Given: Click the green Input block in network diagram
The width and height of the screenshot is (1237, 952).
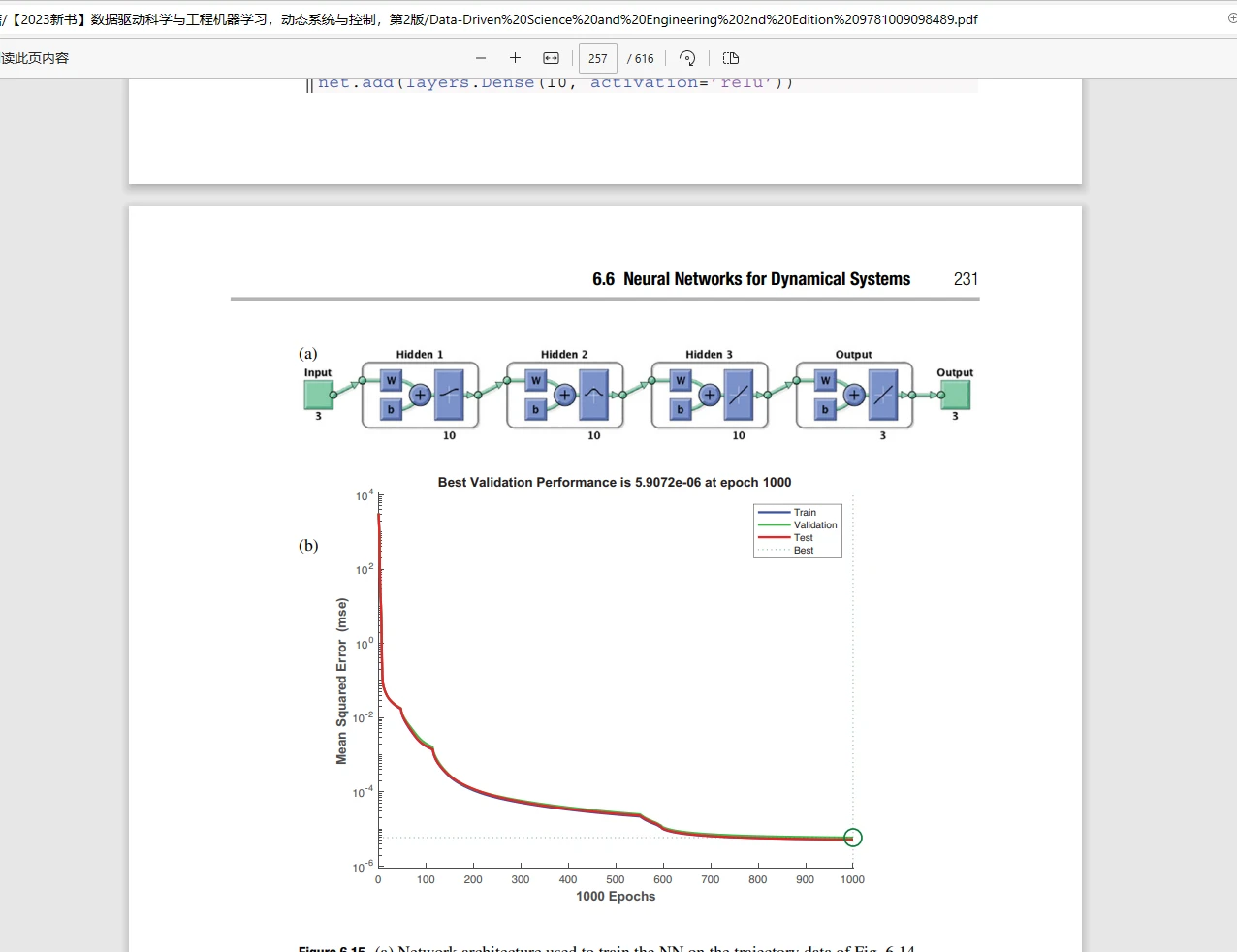Looking at the screenshot, I should [x=318, y=395].
